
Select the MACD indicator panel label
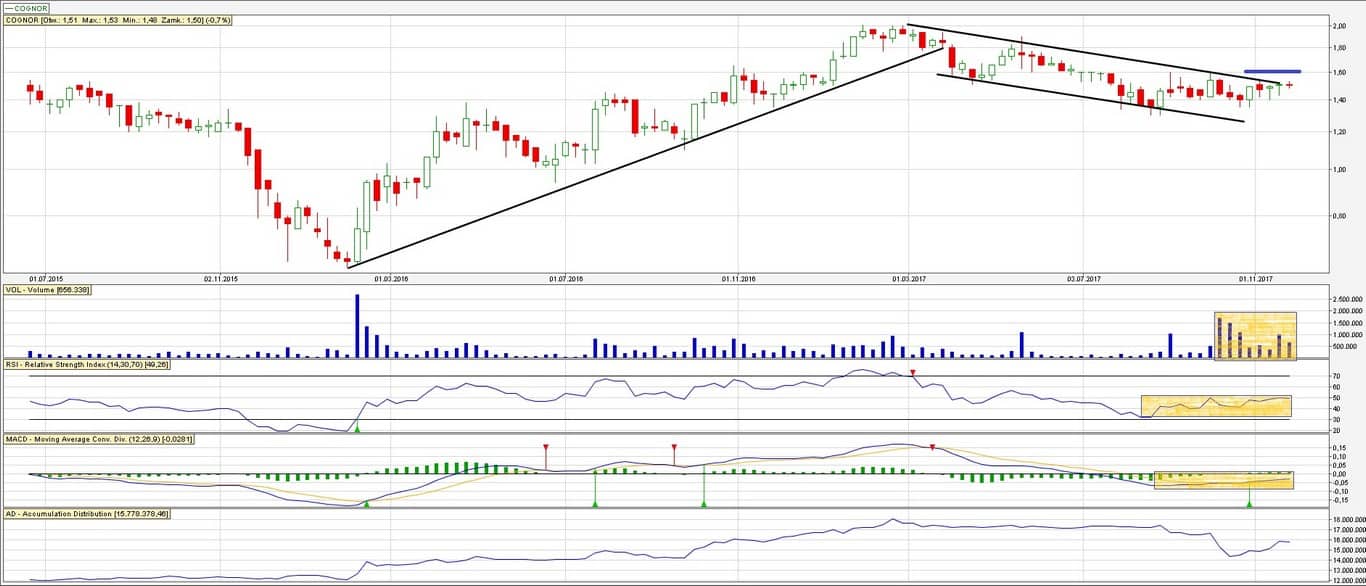(x=98, y=438)
